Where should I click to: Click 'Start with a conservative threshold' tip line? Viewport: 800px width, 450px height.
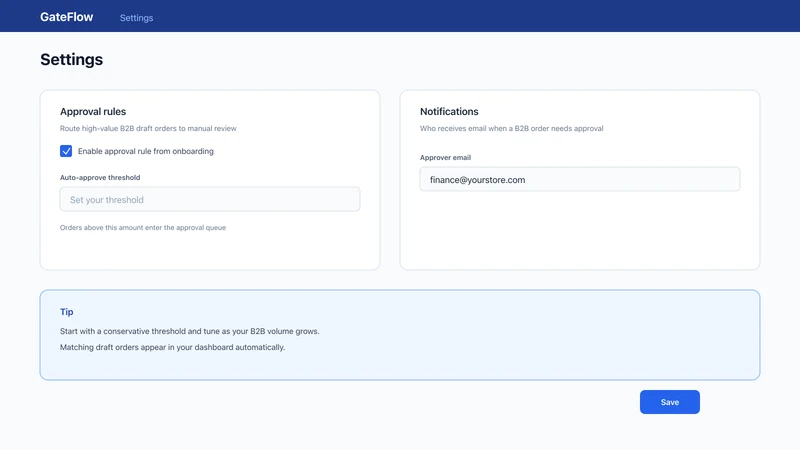pyautogui.click(x=189, y=331)
